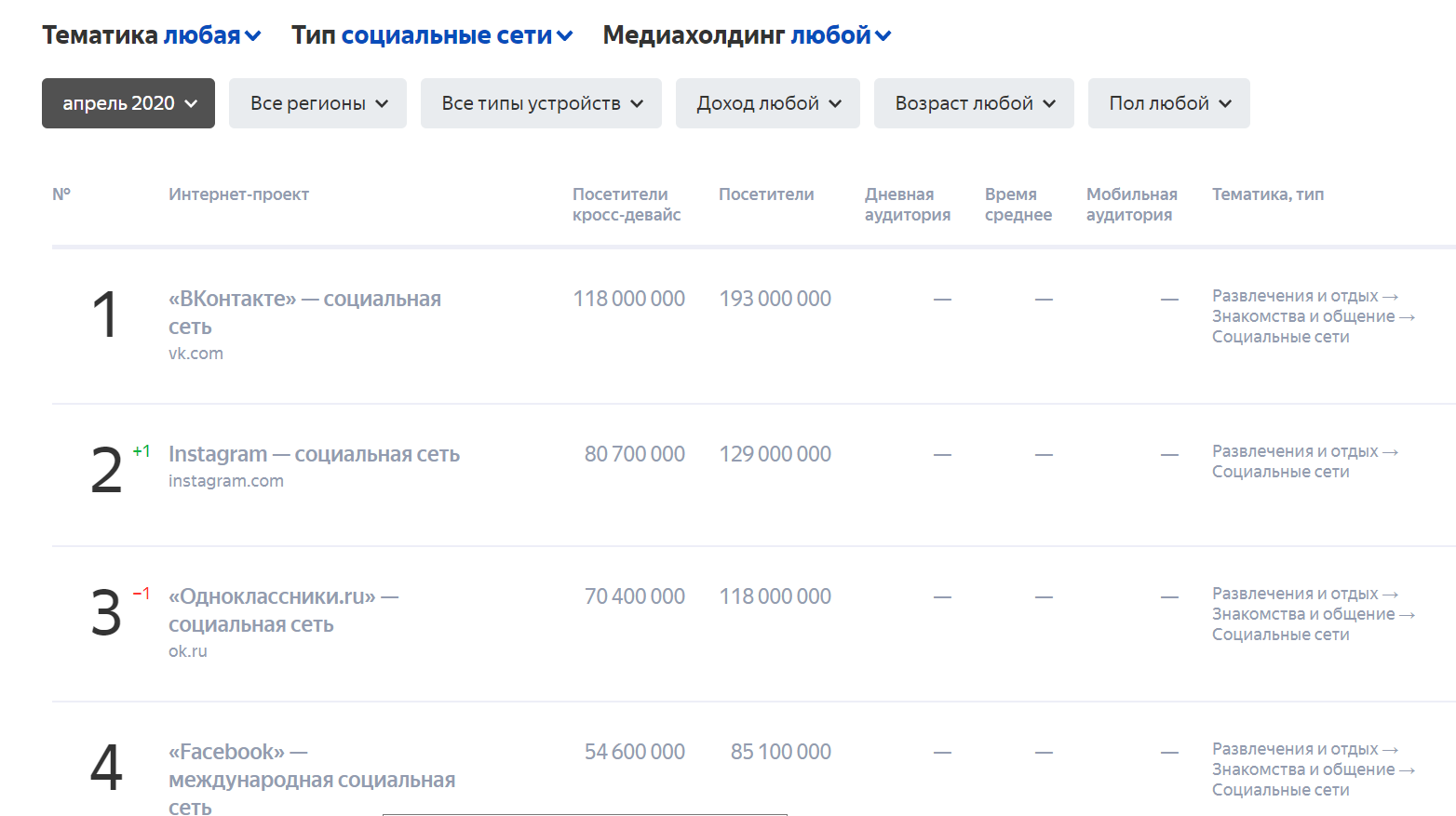Click the chevron next to Медиахолдинг любой
Screen dimensions: 1456x816
[x=883, y=35]
